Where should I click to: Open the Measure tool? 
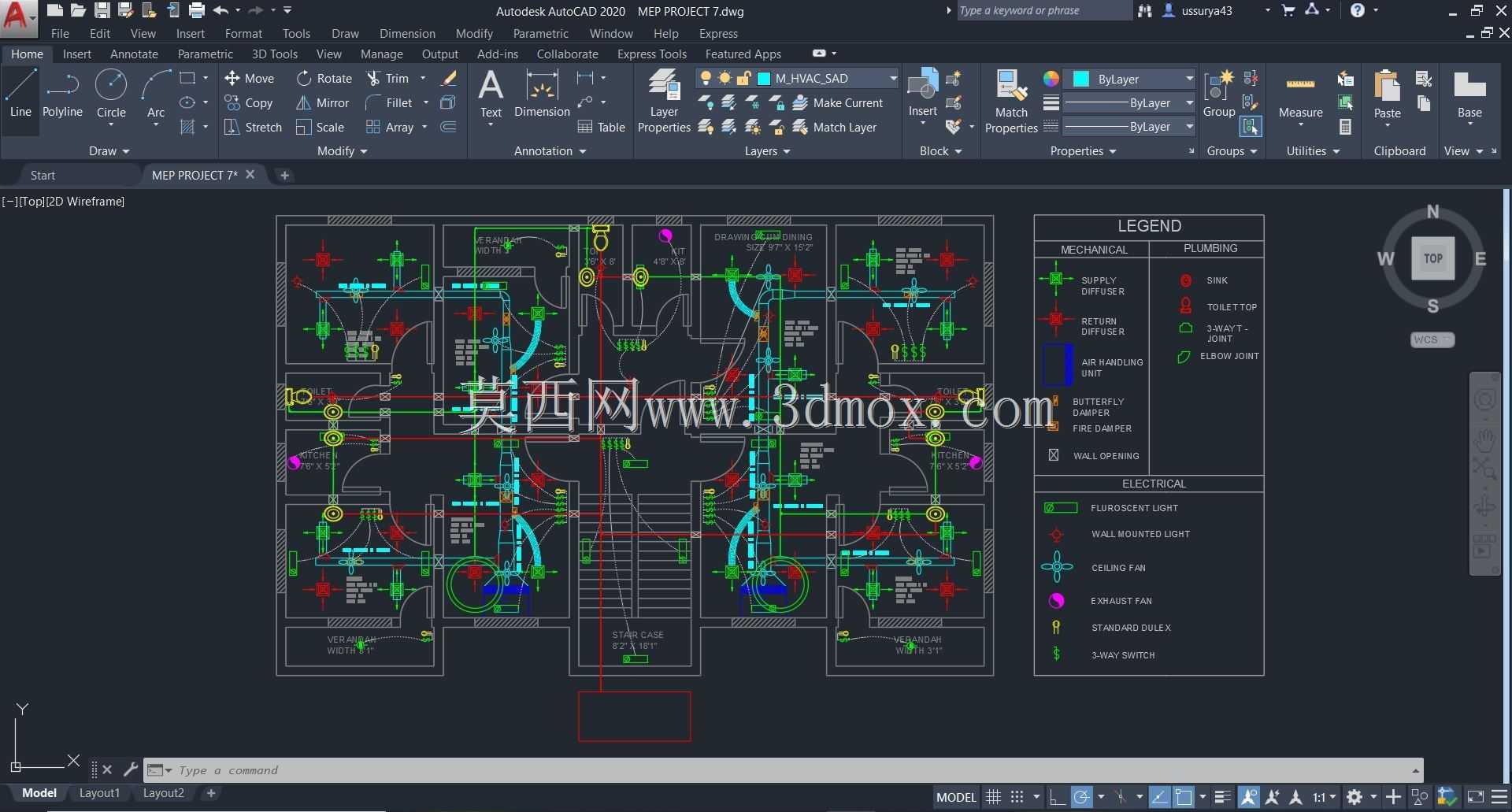[x=1300, y=96]
